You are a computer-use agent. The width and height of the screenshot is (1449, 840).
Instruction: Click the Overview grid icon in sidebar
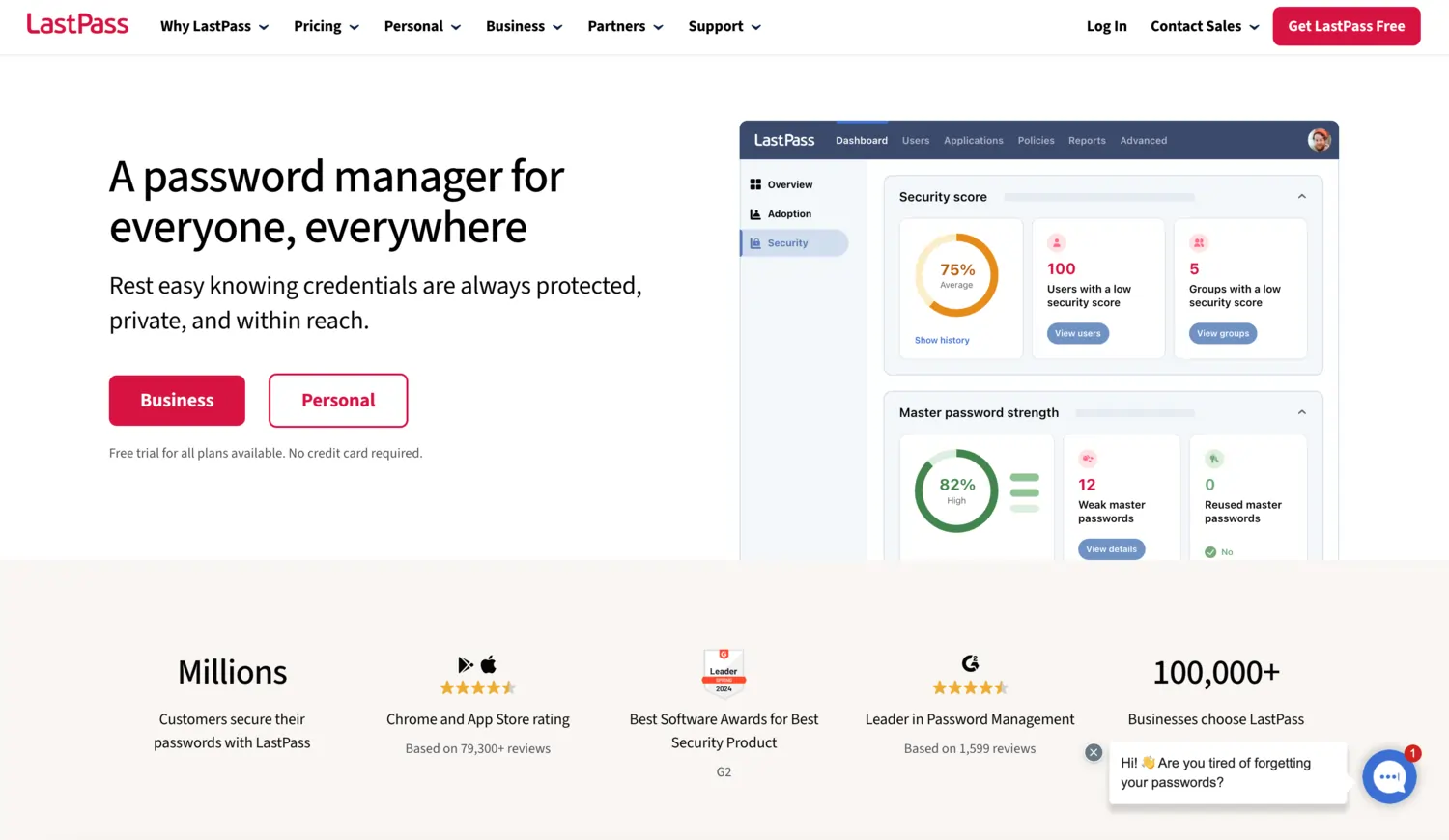(755, 184)
